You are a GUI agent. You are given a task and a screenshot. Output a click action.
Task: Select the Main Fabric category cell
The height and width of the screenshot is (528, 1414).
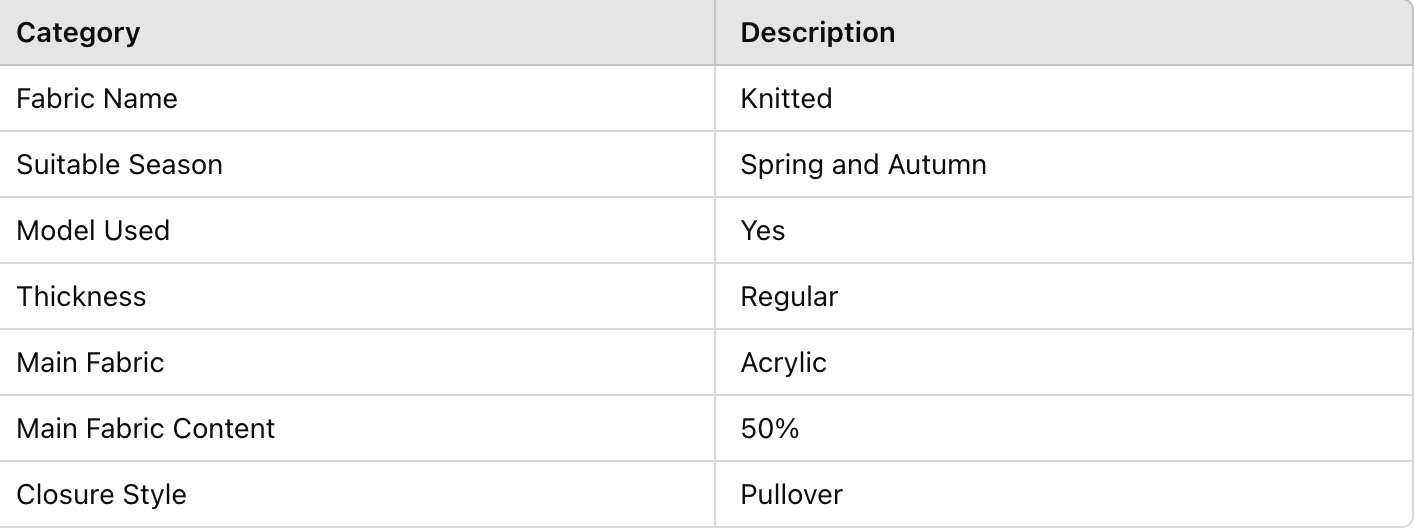(90, 362)
